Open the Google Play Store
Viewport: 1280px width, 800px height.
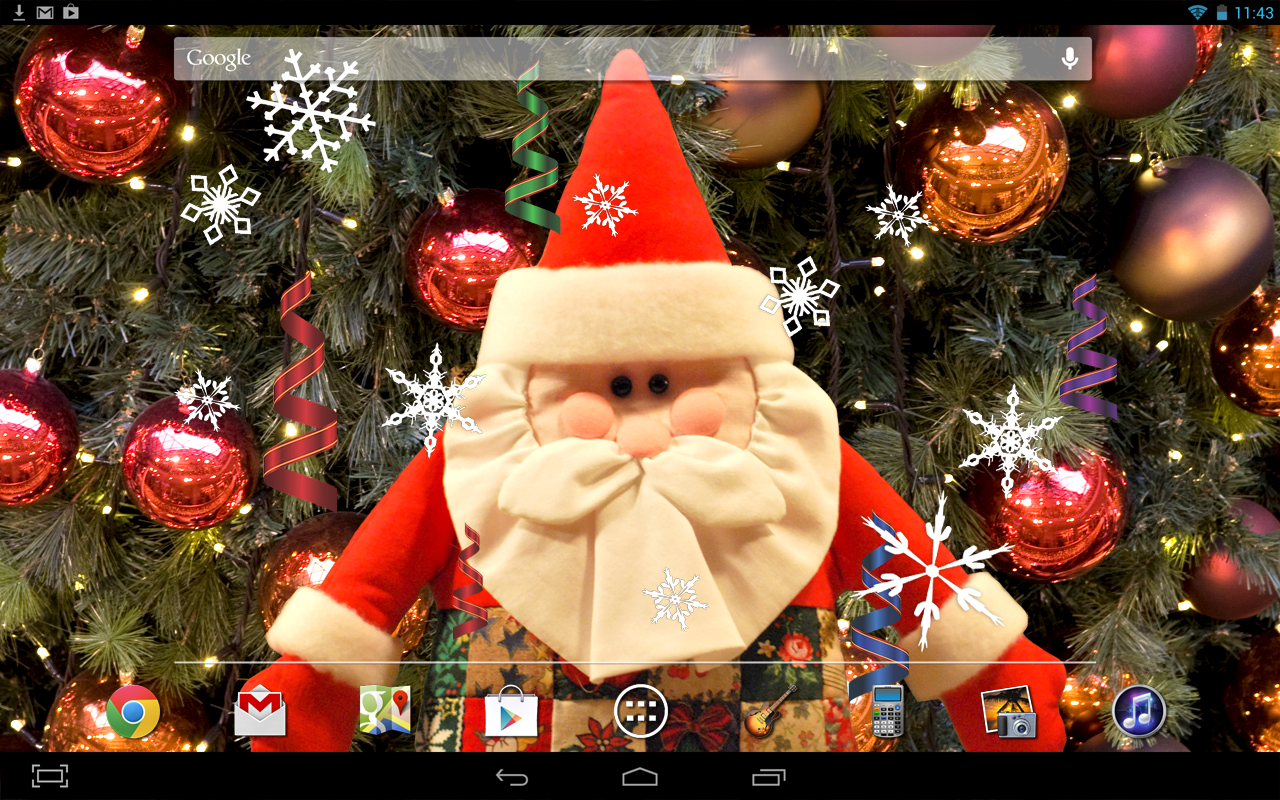click(511, 712)
